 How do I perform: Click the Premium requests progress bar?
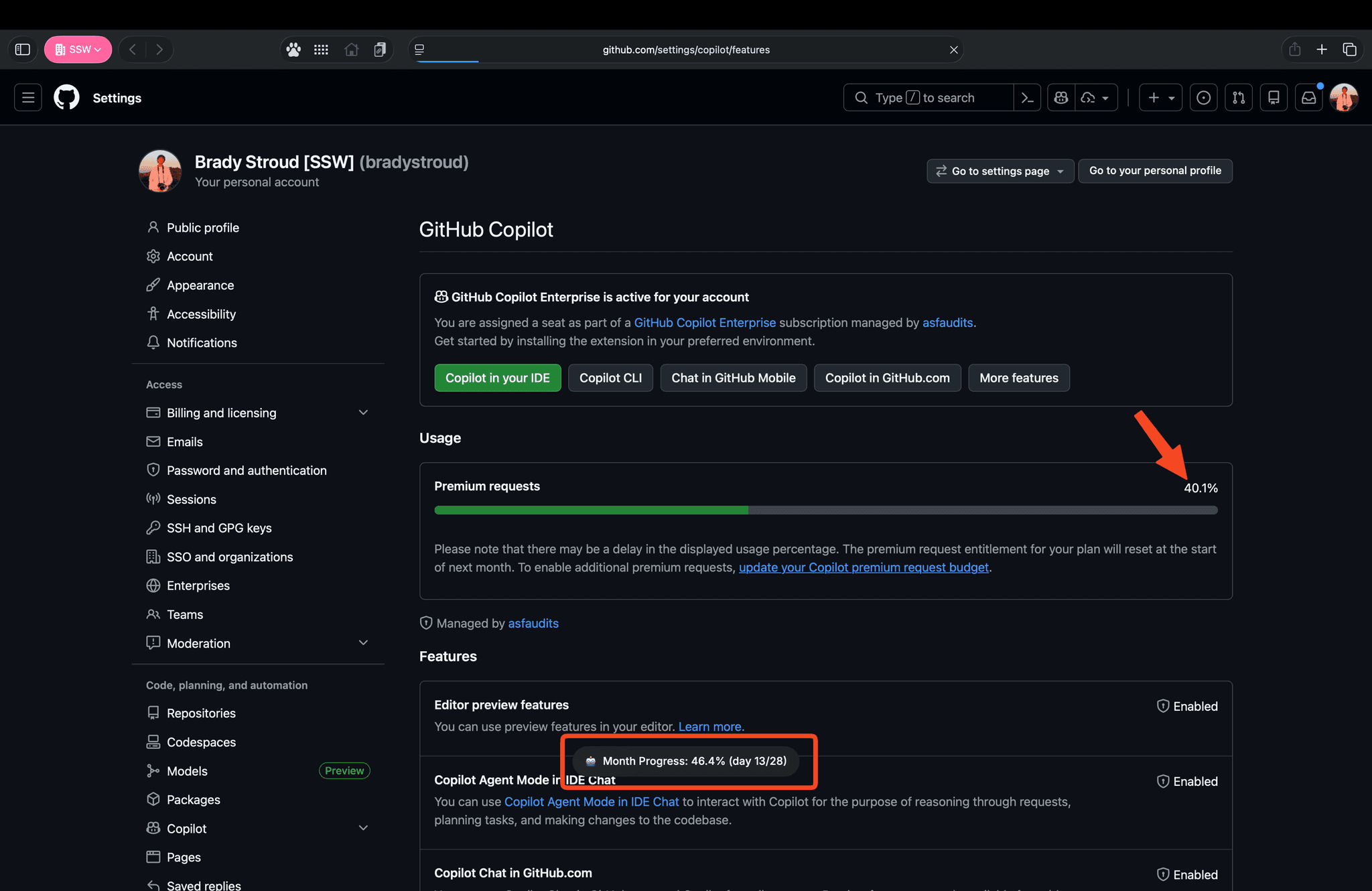(x=825, y=510)
